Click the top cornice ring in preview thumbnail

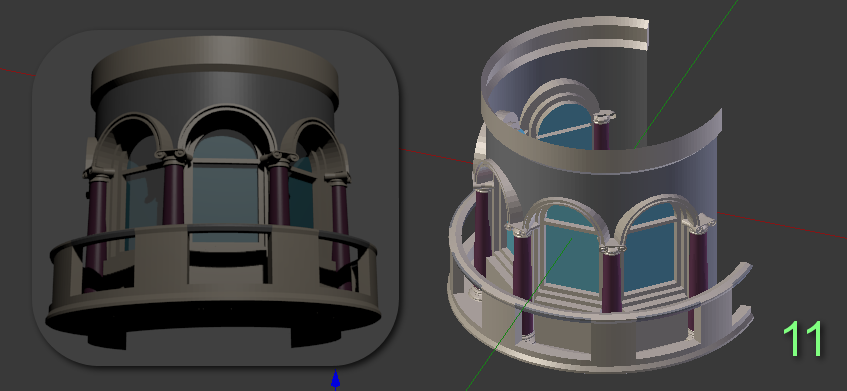point(215,70)
